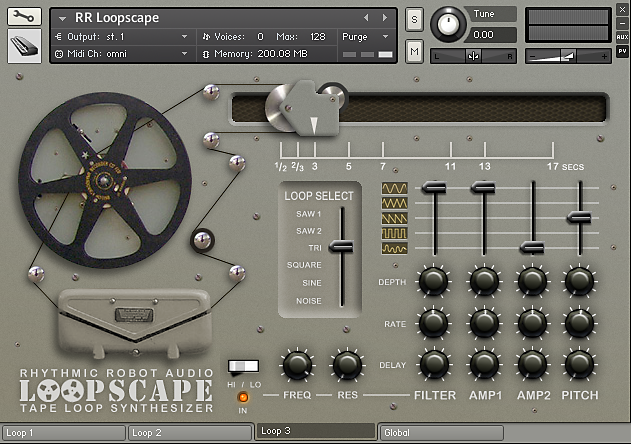
Task: Click the PITCH depth knob
Action: click(x=579, y=281)
